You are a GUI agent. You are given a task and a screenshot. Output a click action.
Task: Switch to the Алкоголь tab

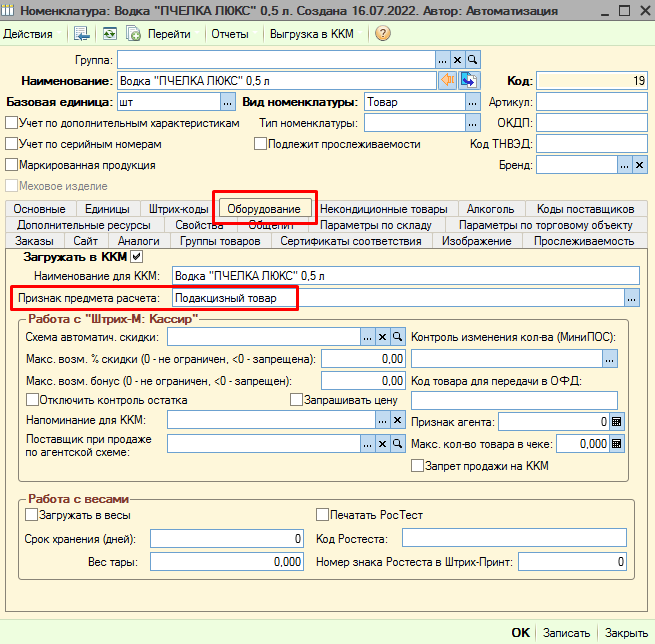click(x=490, y=208)
